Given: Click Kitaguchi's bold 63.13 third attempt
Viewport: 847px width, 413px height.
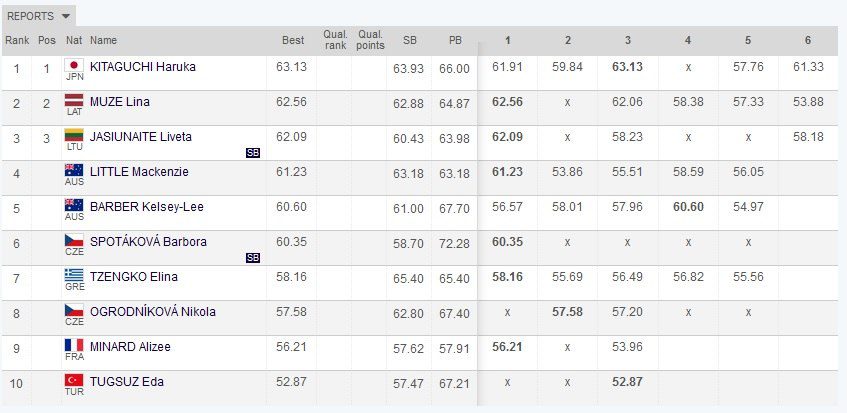Looking at the screenshot, I should pos(627,67).
